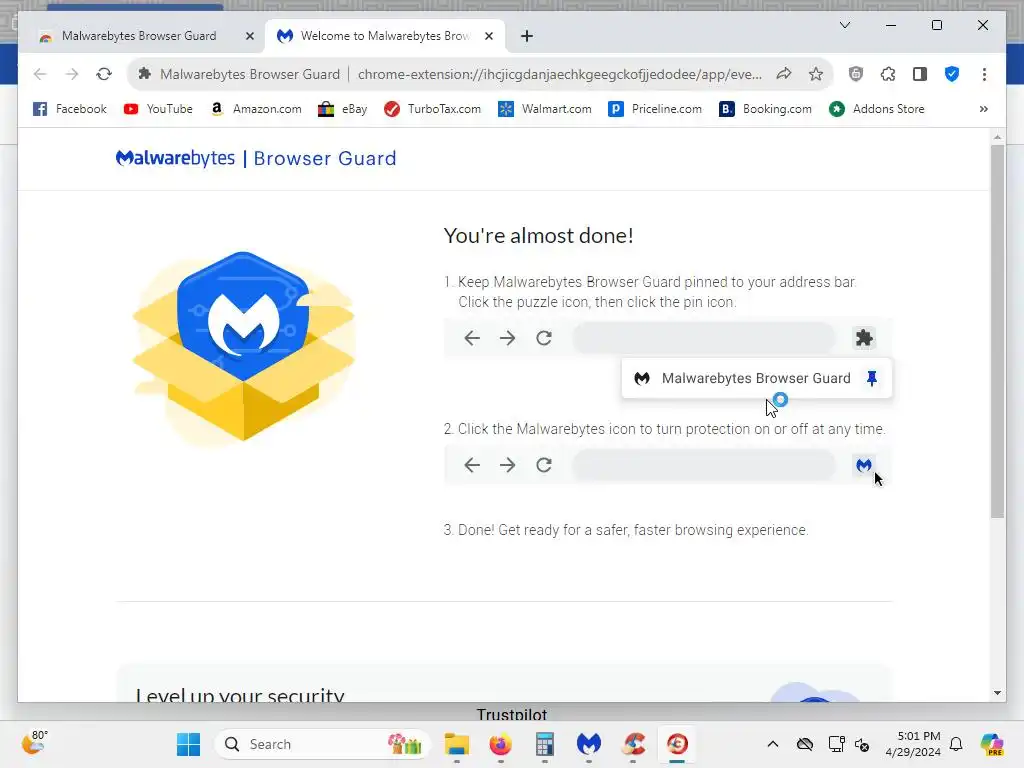The width and height of the screenshot is (1024, 768).
Task: Show hidden system tray icons
Action: tap(773, 744)
